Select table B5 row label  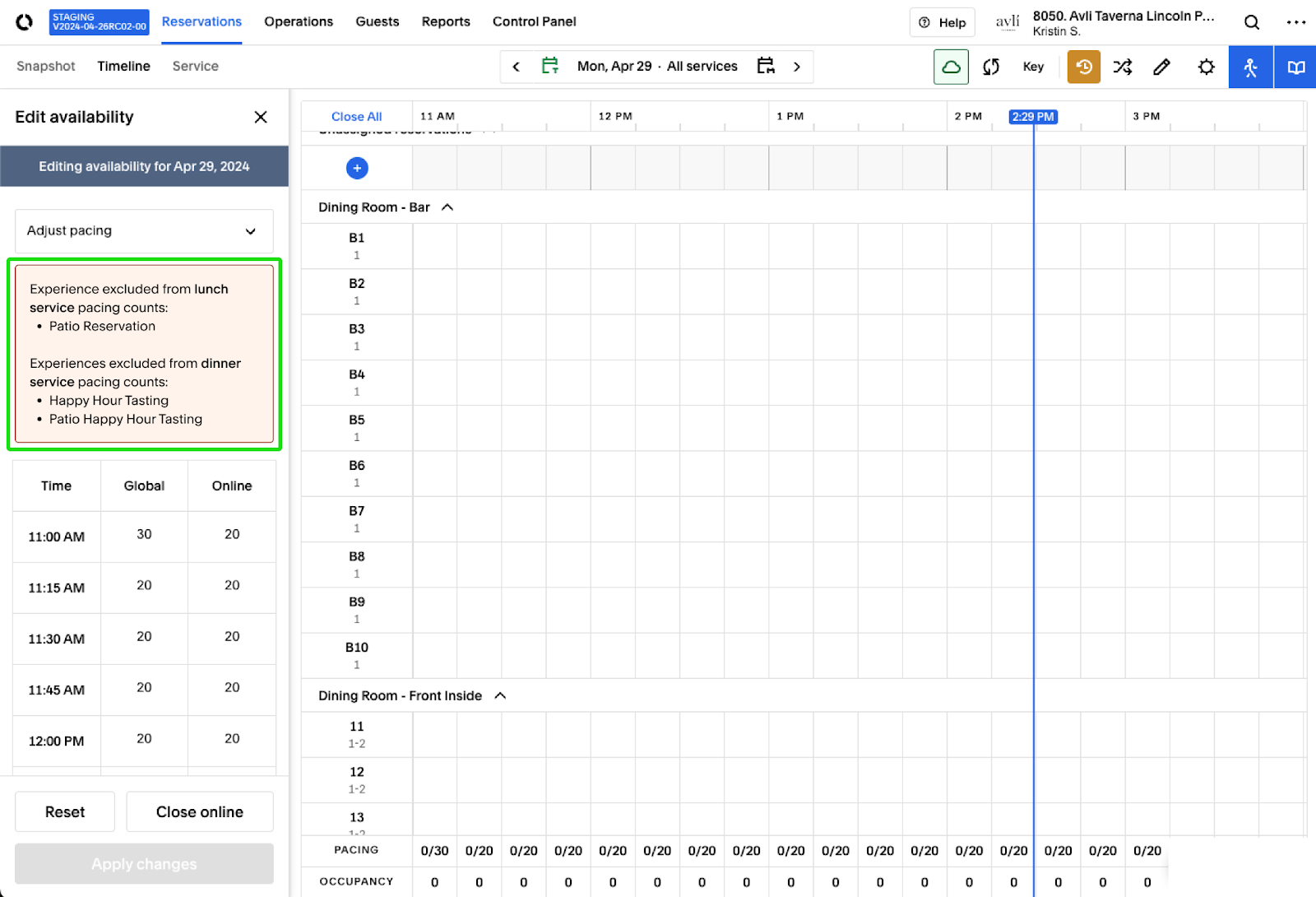pyautogui.click(x=356, y=428)
